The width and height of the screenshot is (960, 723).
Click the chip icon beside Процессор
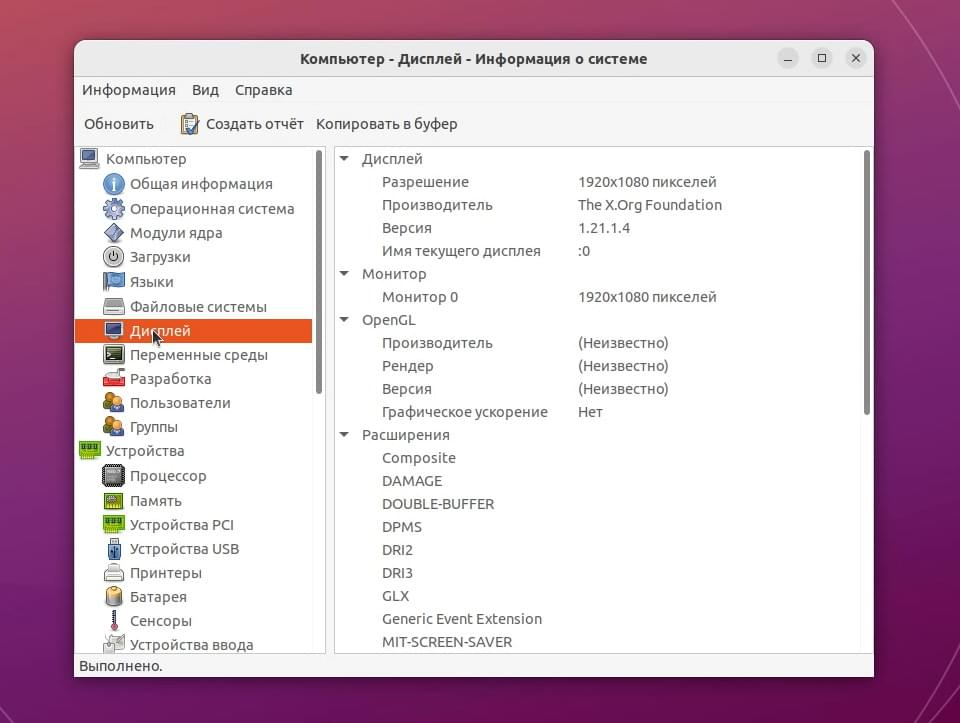click(x=114, y=476)
